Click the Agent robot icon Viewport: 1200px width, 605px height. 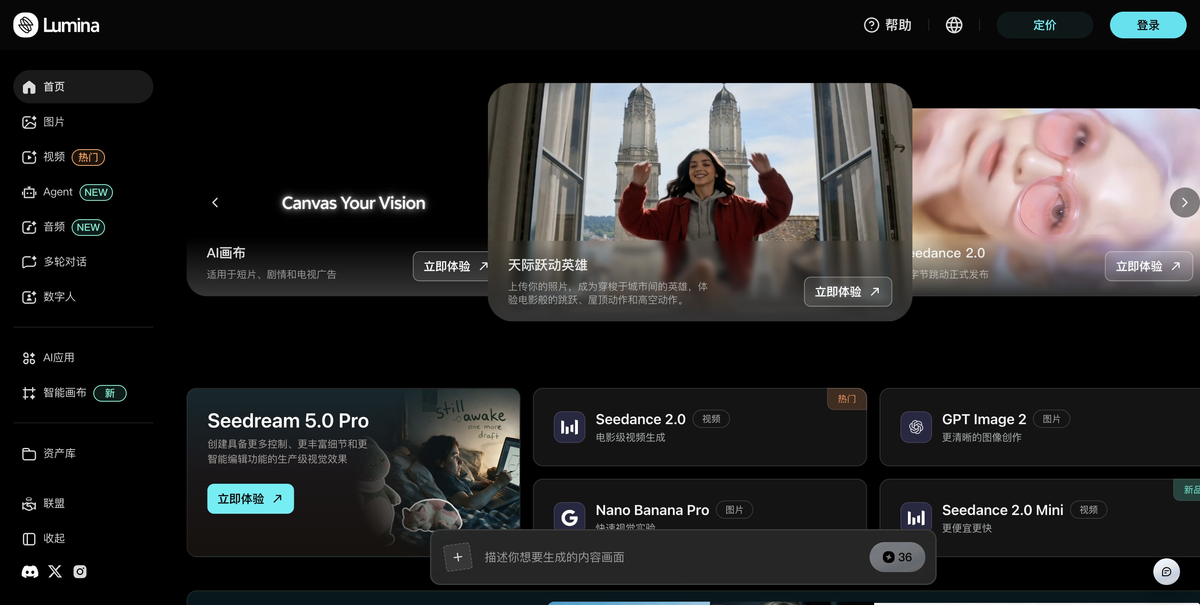tap(29, 192)
